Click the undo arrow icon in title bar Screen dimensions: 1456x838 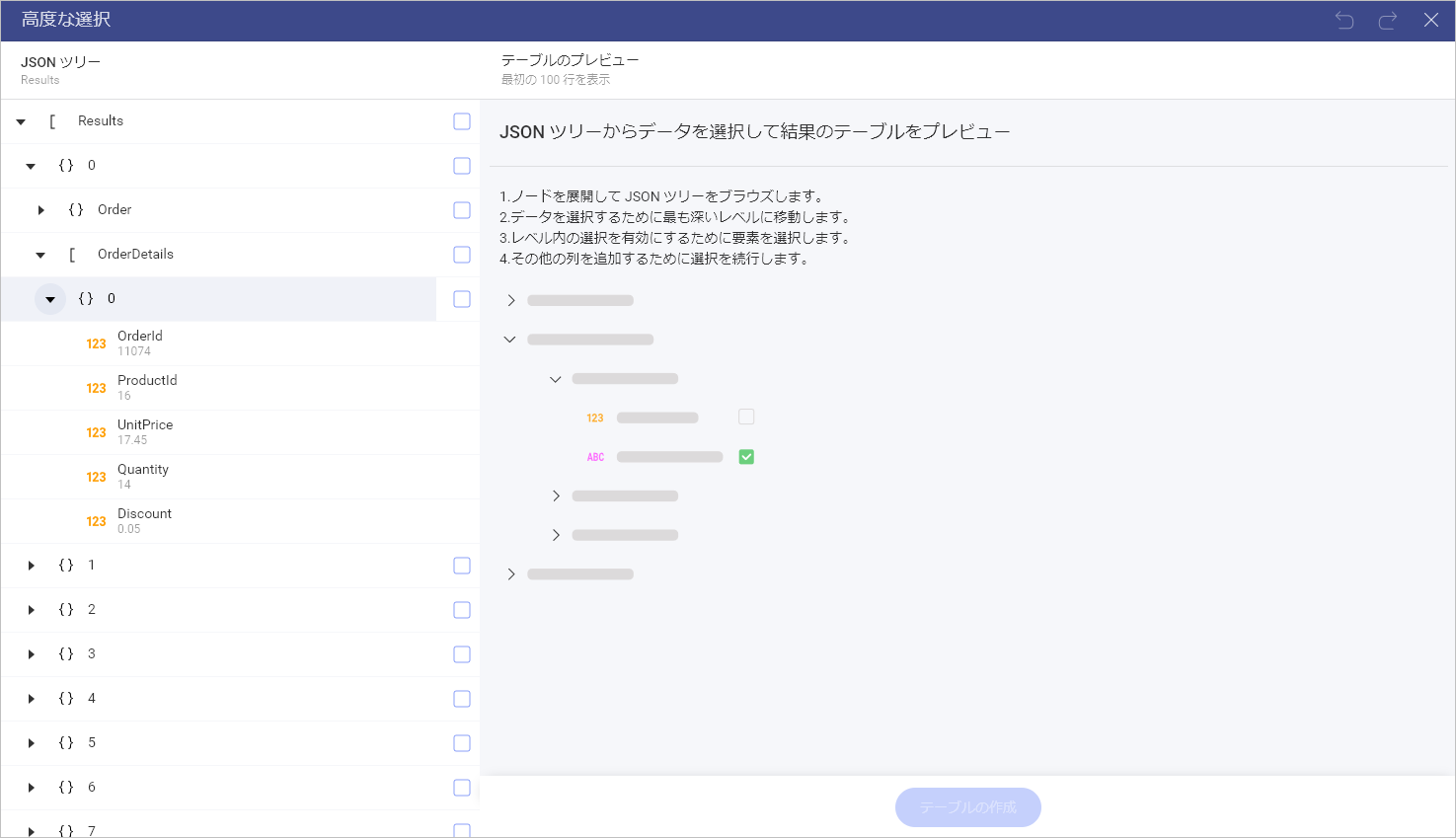click(x=1344, y=20)
